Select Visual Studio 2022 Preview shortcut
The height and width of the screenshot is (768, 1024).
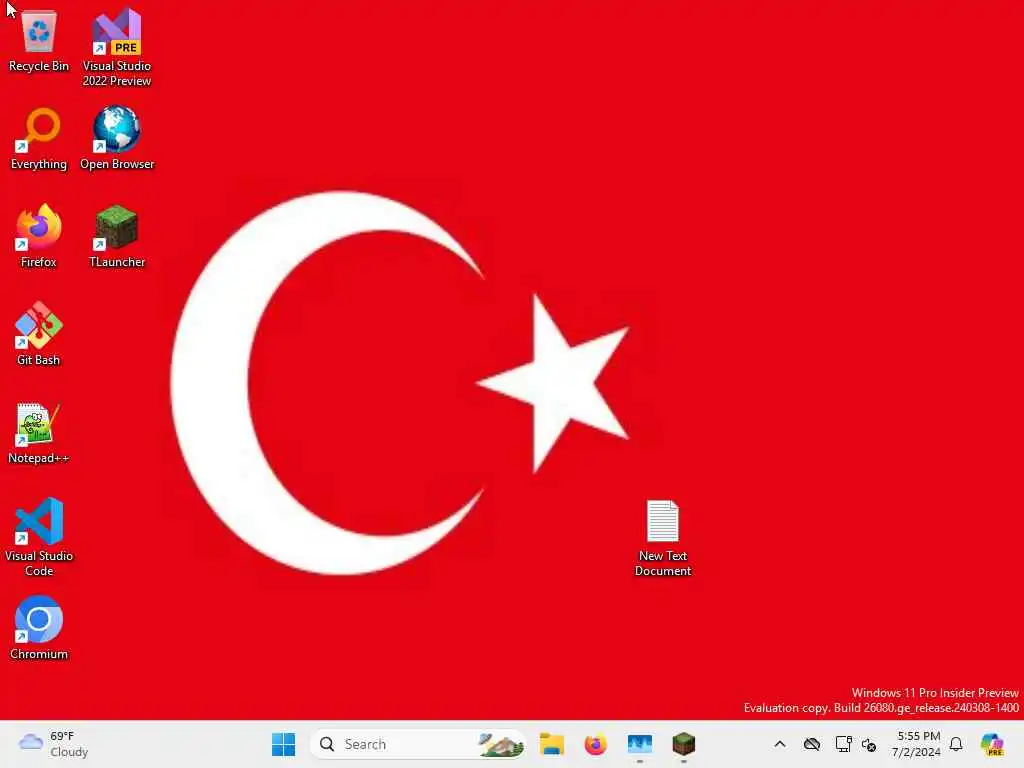click(x=117, y=47)
